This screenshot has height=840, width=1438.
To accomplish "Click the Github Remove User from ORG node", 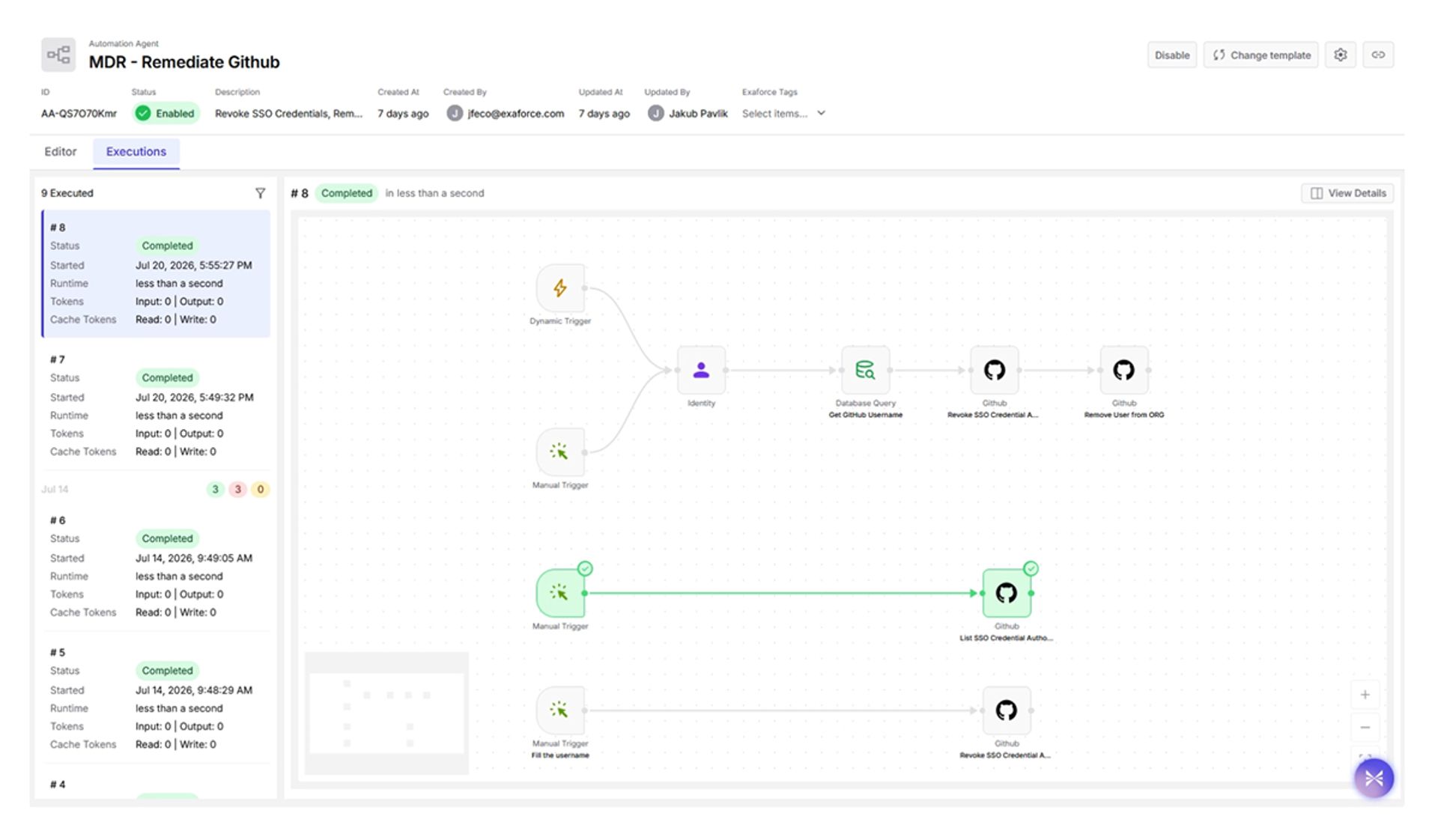I will click(x=1123, y=370).
